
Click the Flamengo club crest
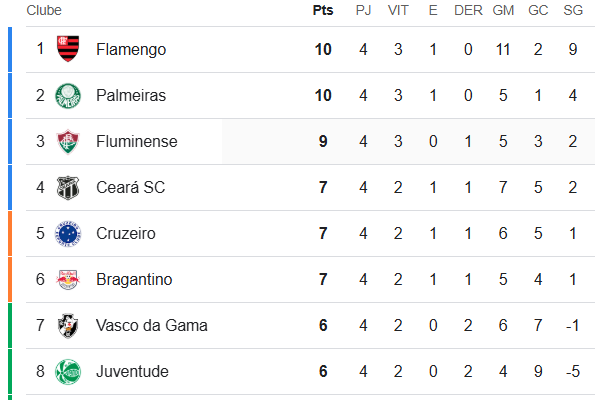click(x=68, y=49)
